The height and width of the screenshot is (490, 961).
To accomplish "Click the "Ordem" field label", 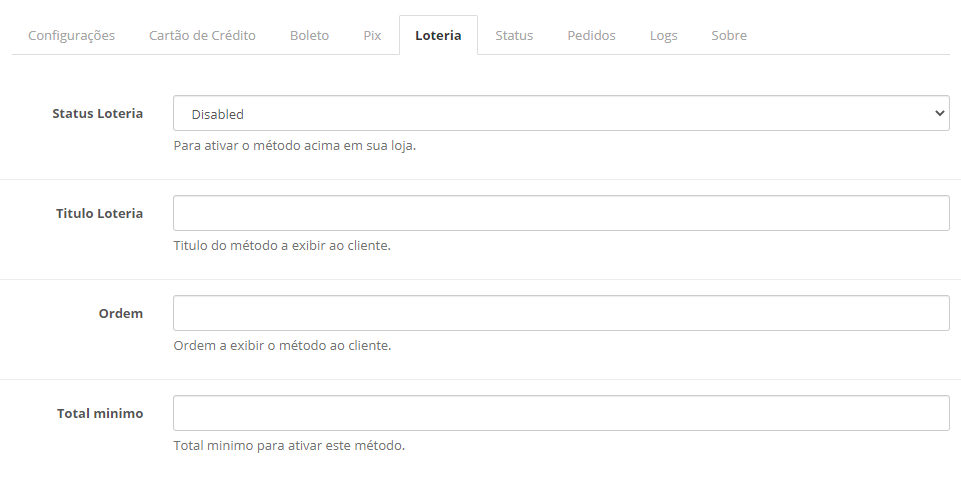I will 120,313.
